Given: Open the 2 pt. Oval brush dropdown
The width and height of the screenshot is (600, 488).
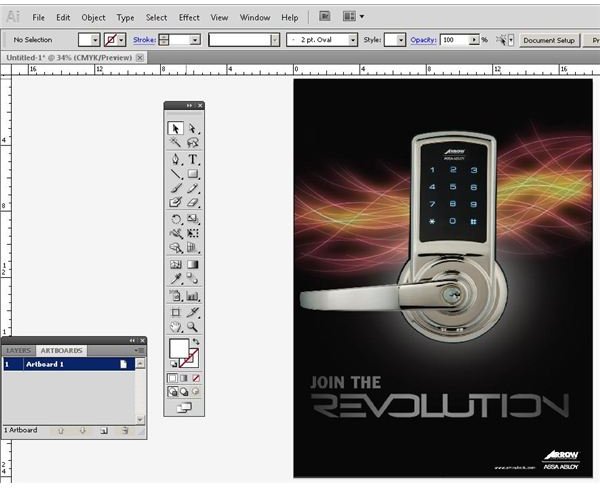Looking at the screenshot, I should [x=353, y=40].
